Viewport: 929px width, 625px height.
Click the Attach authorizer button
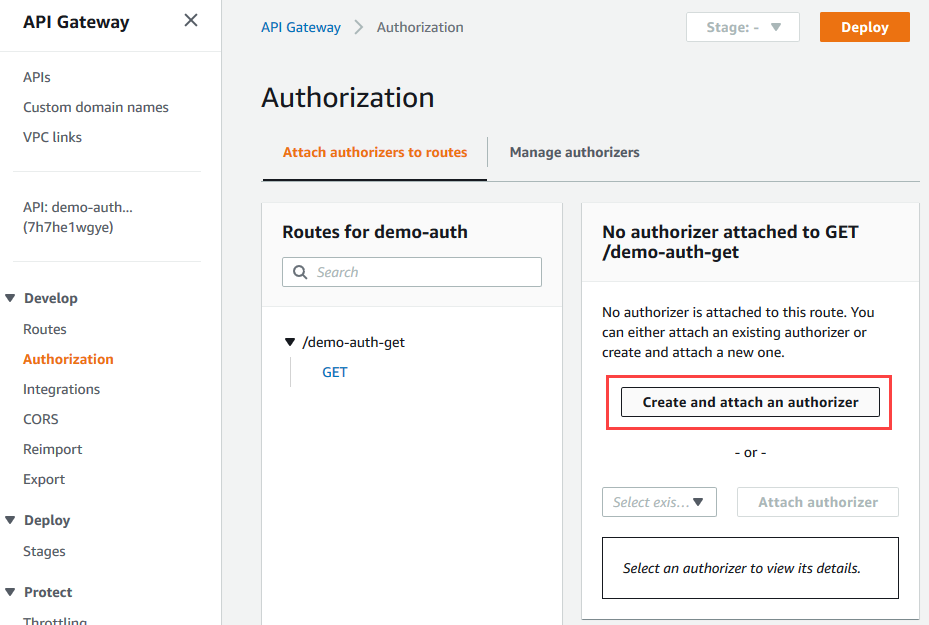click(817, 502)
